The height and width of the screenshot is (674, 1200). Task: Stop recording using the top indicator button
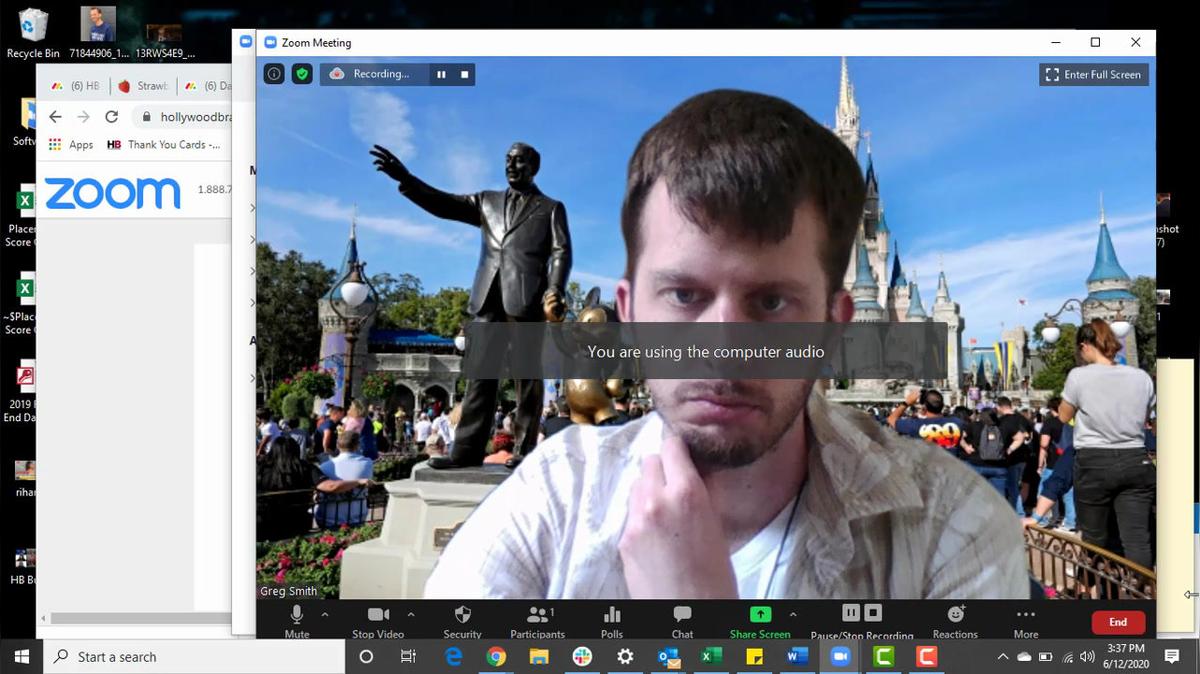pos(464,74)
